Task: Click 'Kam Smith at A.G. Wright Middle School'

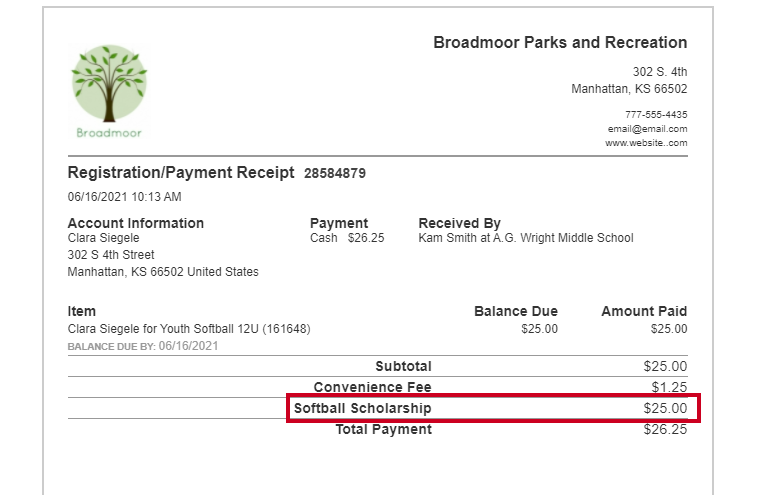Action: (x=525, y=238)
